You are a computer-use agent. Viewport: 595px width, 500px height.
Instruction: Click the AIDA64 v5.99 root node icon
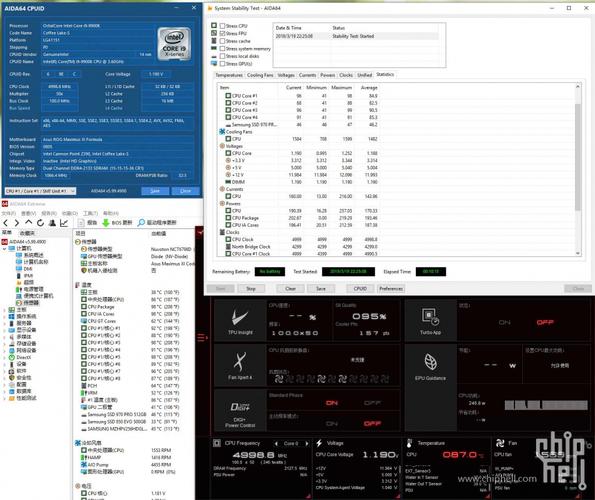point(5,242)
